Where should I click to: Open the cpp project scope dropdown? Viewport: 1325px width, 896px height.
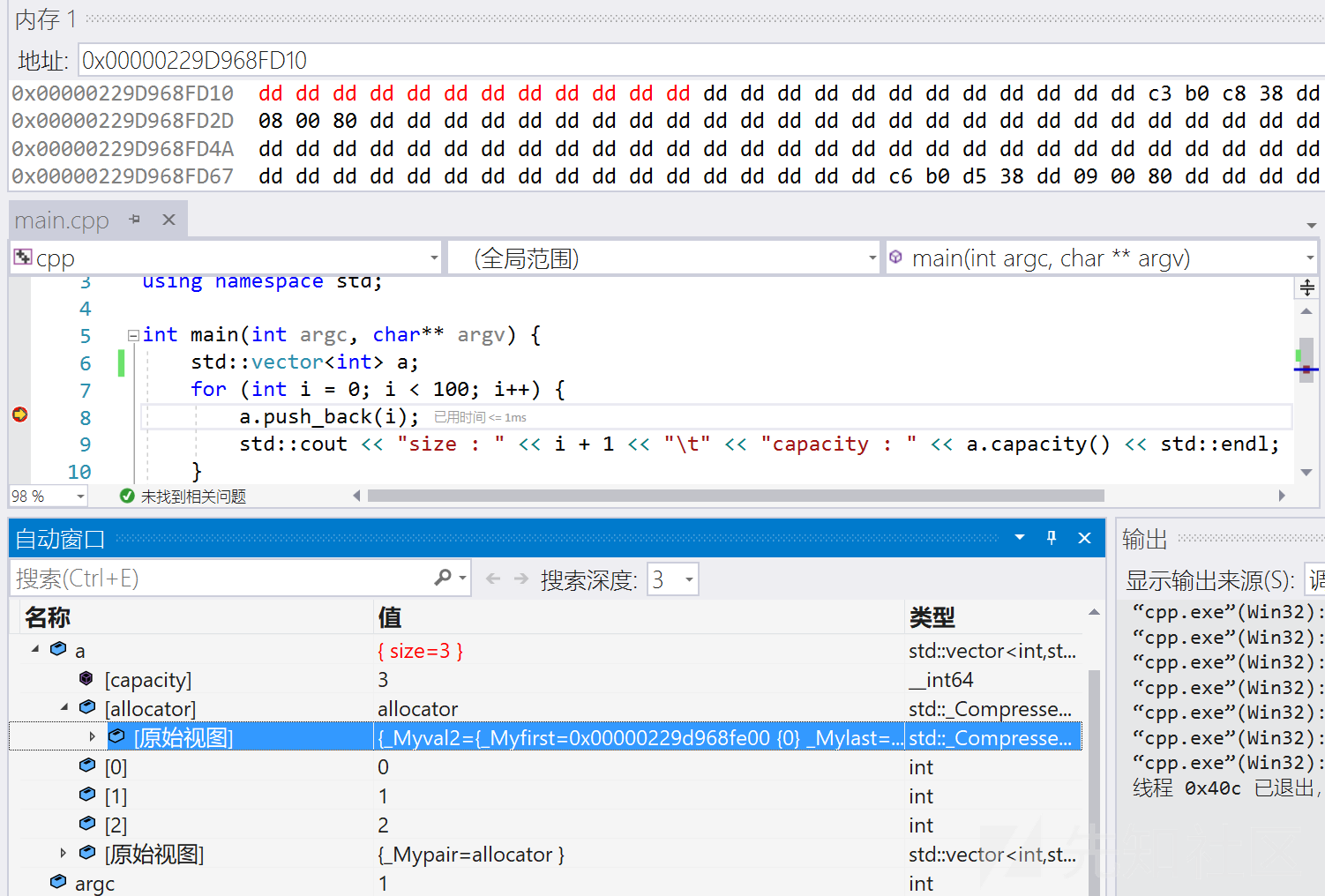[x=434, y=258]
